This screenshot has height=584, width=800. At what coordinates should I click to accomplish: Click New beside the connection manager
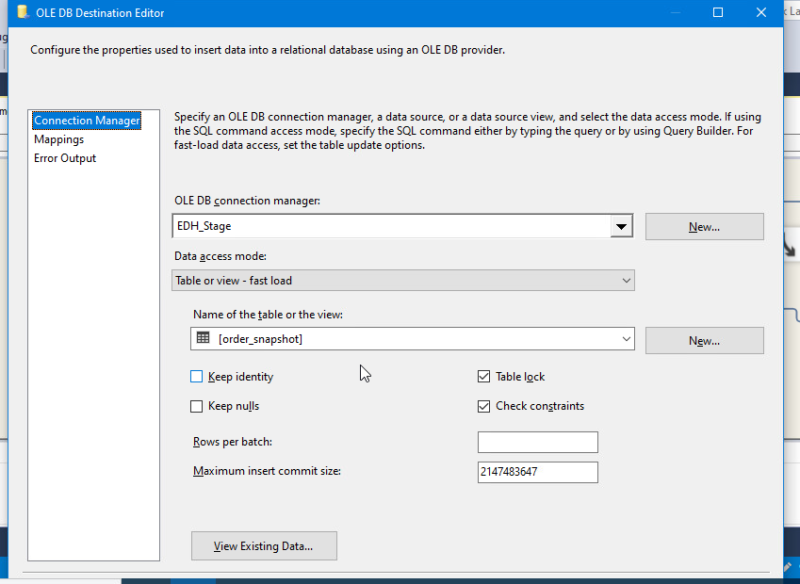click(704, 226)
